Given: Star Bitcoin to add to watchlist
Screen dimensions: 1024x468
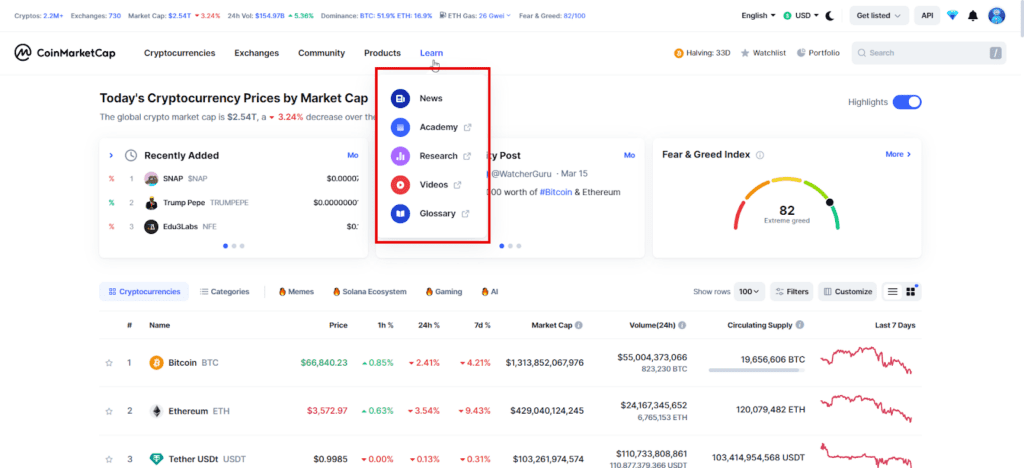Looking at the screenshot, I should point(109,363).
